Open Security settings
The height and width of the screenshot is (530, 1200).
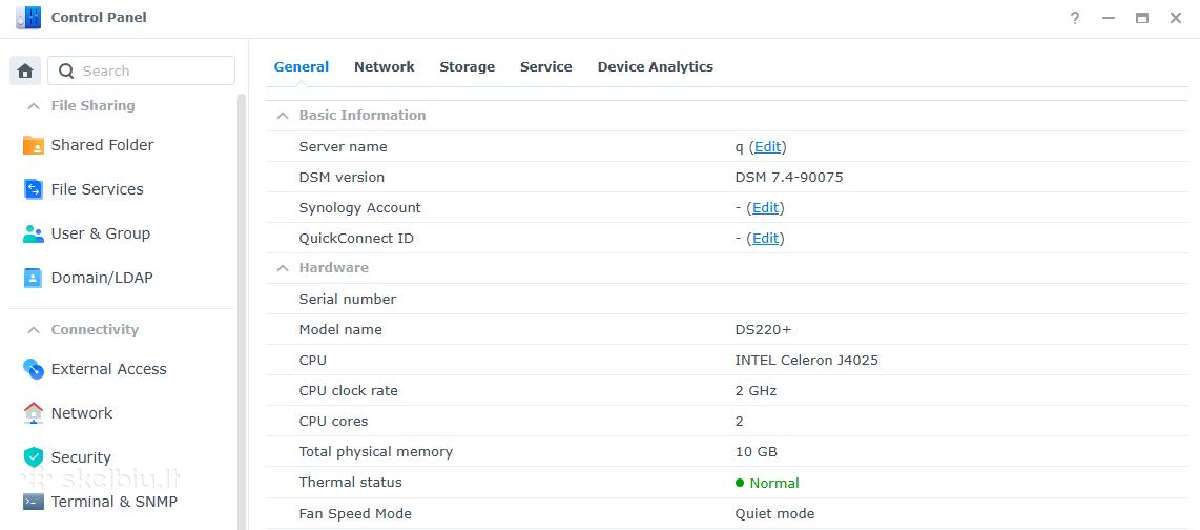tap(81, 457)
